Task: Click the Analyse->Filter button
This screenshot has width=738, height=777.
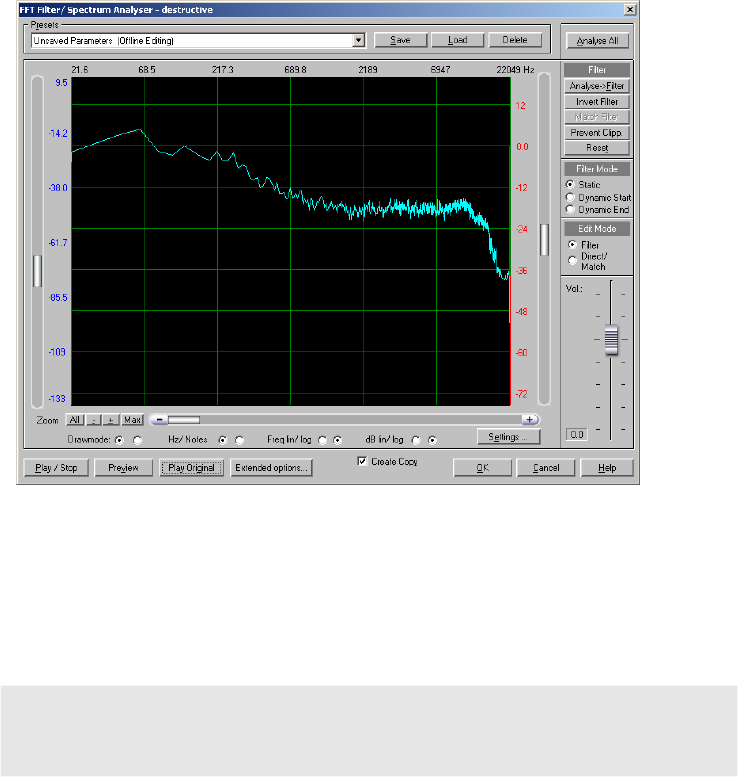Action: [x=597, y=86]
